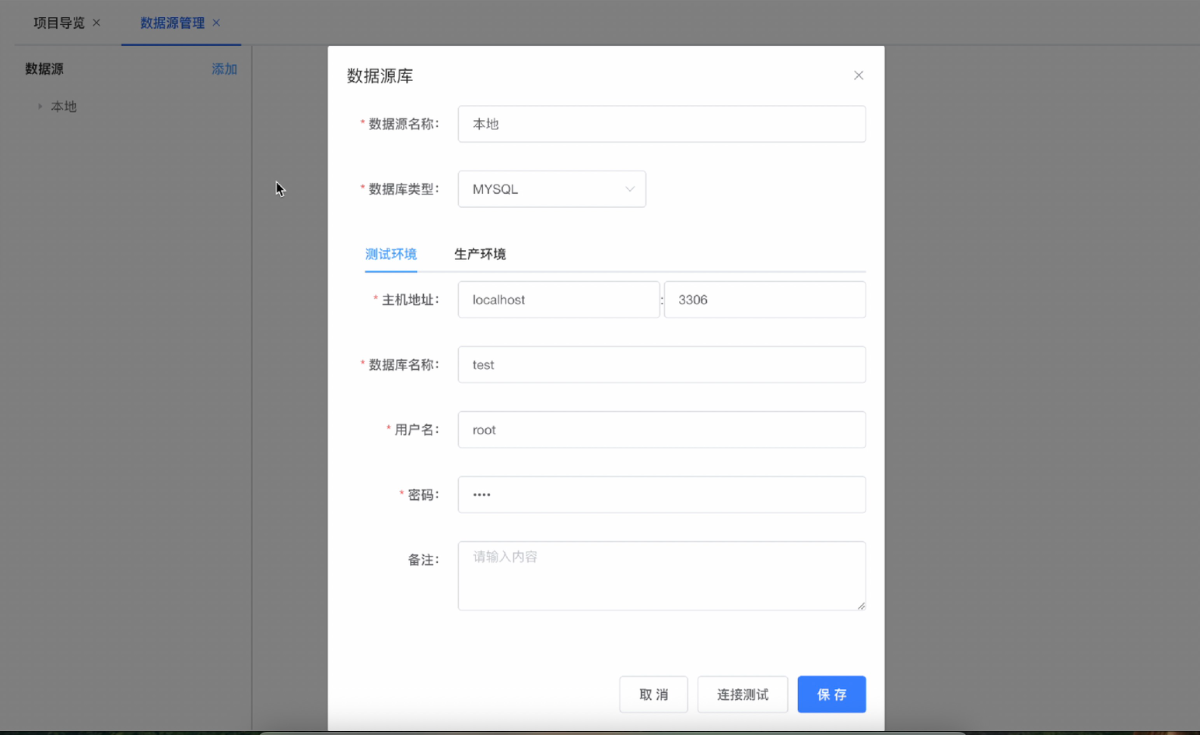Expand the 本地 tree node arrow
This screenshot has height=735, width=1200.
40,106
